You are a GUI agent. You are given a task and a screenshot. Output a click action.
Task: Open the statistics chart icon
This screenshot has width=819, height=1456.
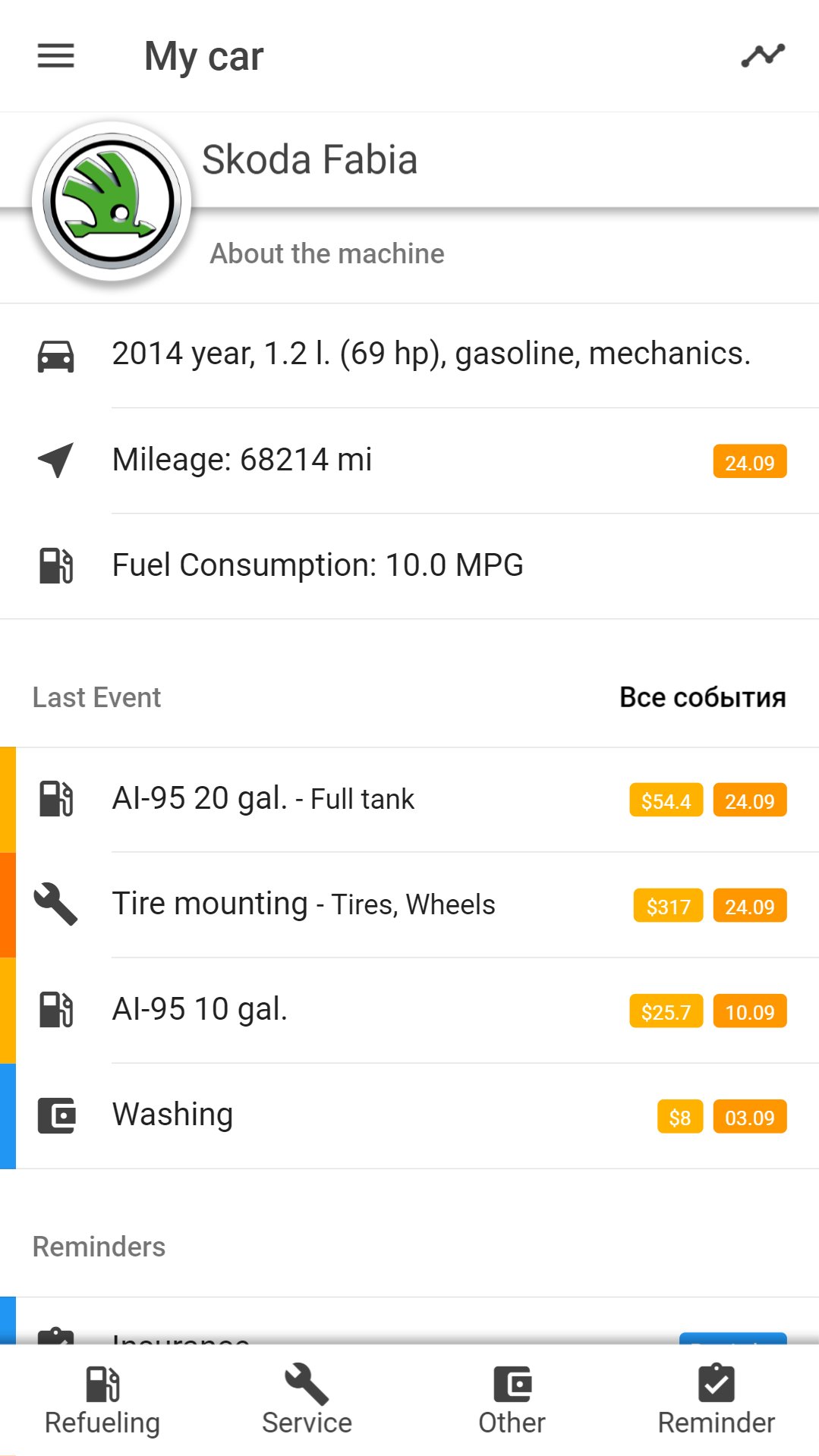(x=763, y=56)
